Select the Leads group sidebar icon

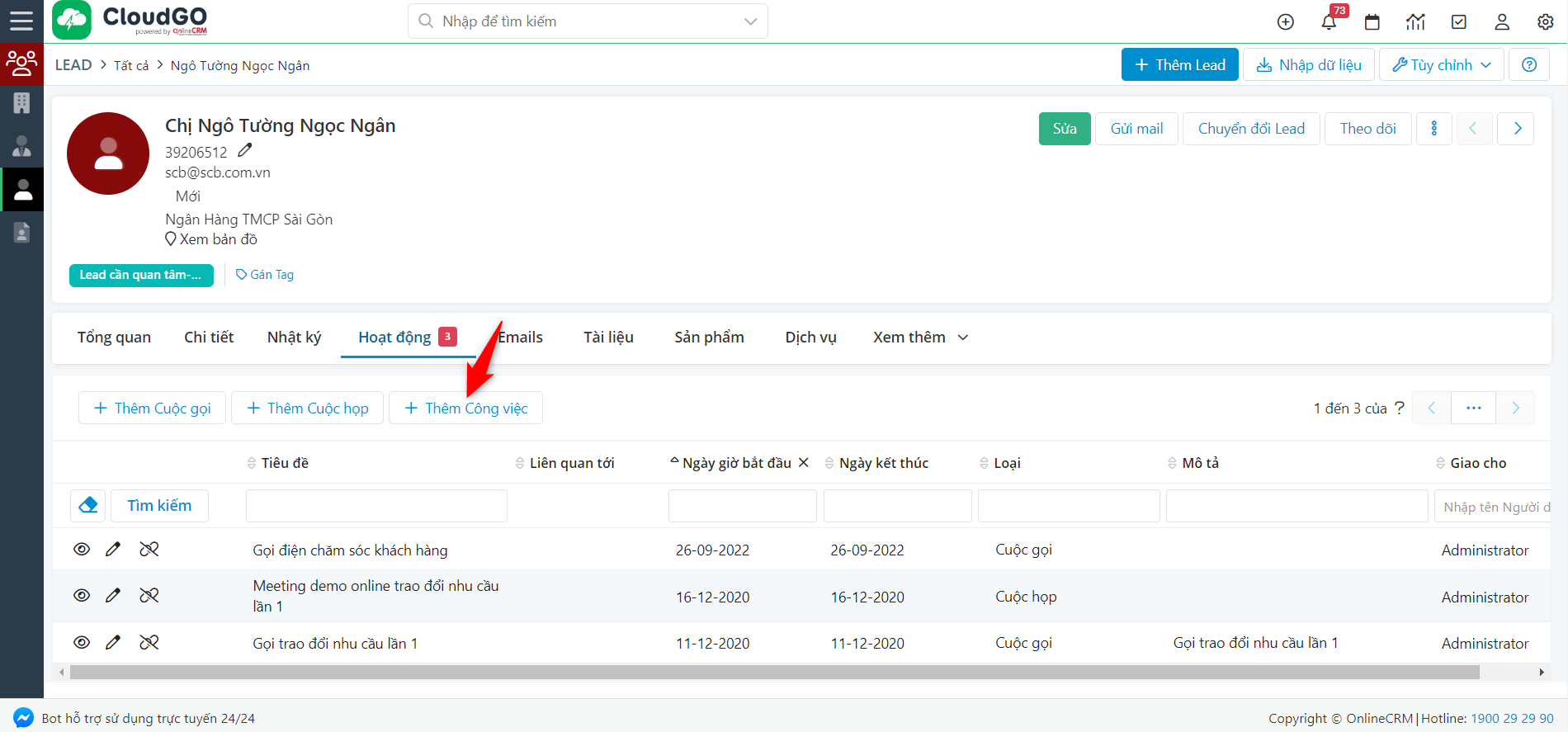(21, 64)
